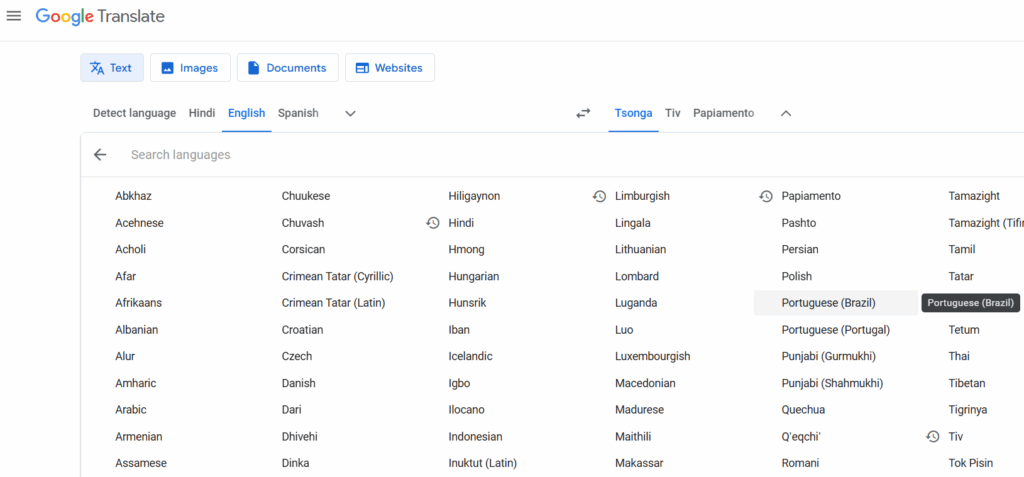1024x477 pixels.
Task: Click the history icon beside Hindi
Action: [x=432, y=223]
